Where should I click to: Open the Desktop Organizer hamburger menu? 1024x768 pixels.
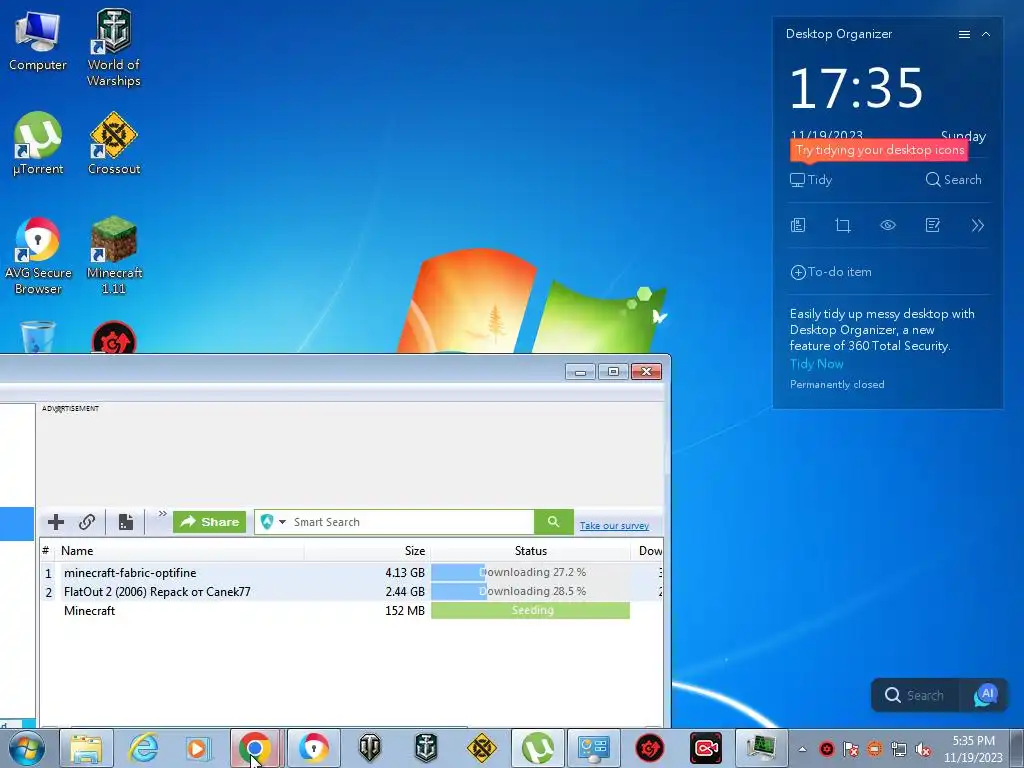coord(964,35)
